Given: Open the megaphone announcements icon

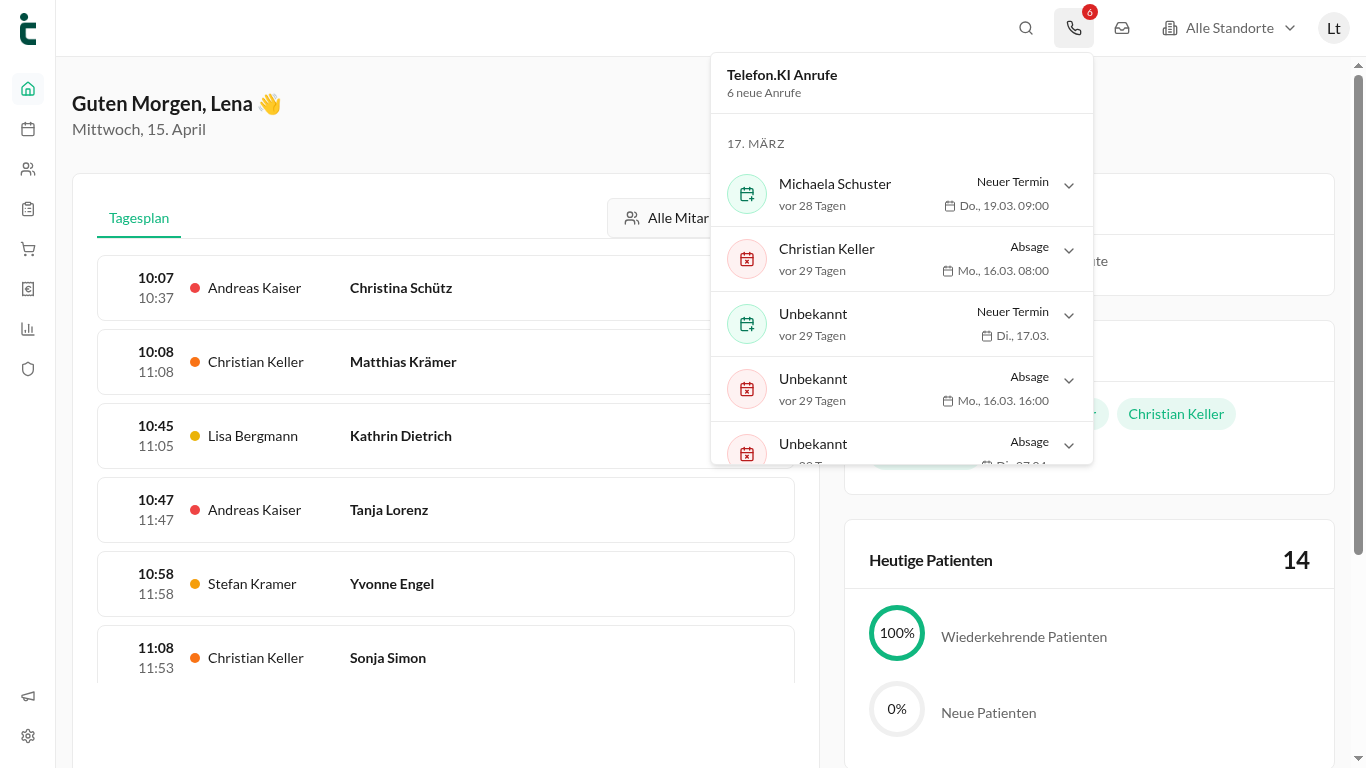Looking at the screenshot, I should pyautogui.click(x=28, y=696).
